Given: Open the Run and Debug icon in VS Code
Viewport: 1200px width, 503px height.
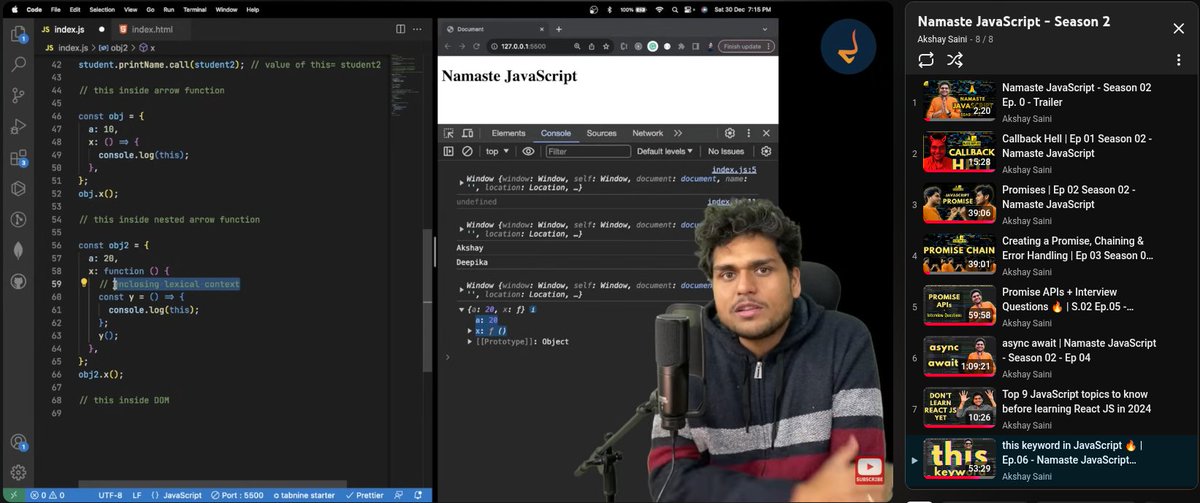Looking at the screenshot, I should pos(18,126).
